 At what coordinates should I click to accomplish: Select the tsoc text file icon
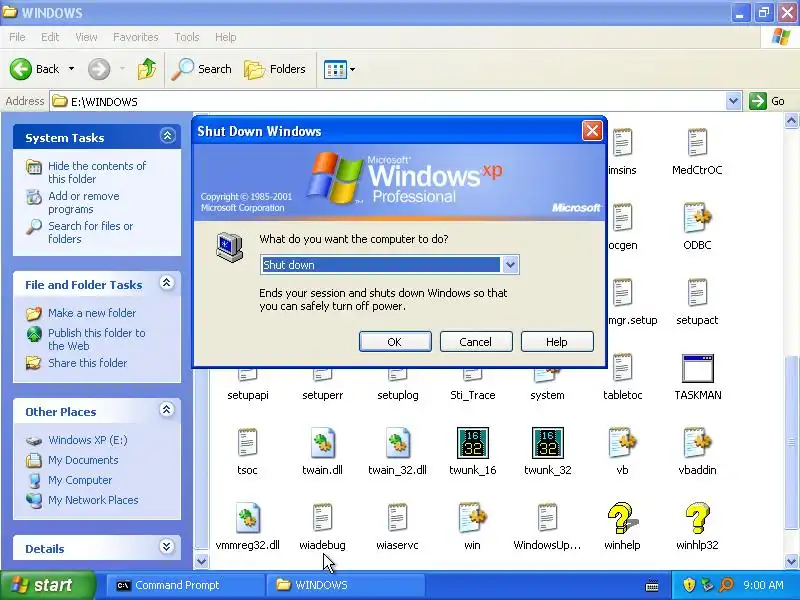pos(247,442)
